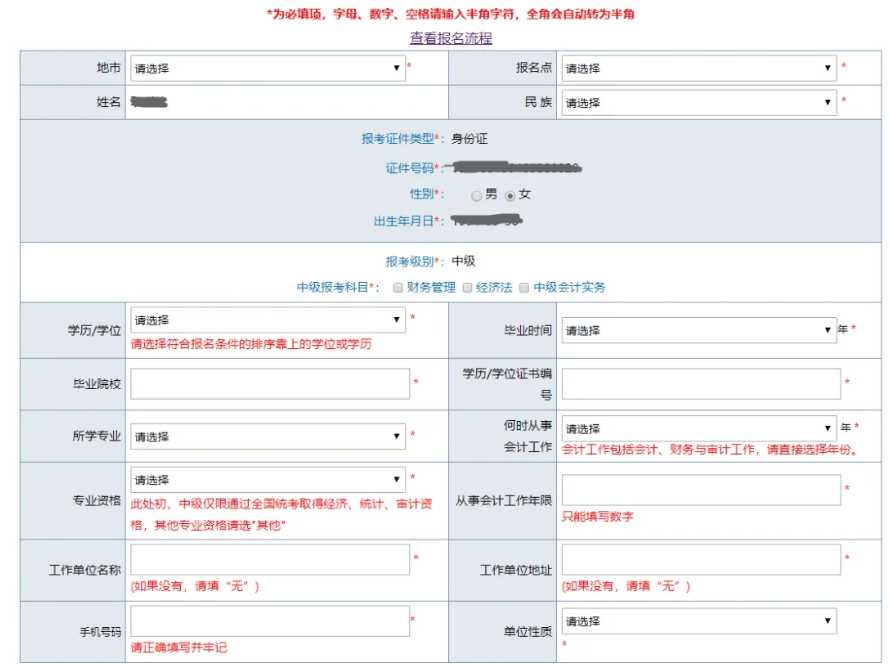The height and width of the screenshot is (666, 890).
Task: Click the 身份证 document type text
Action: (469, 139)
